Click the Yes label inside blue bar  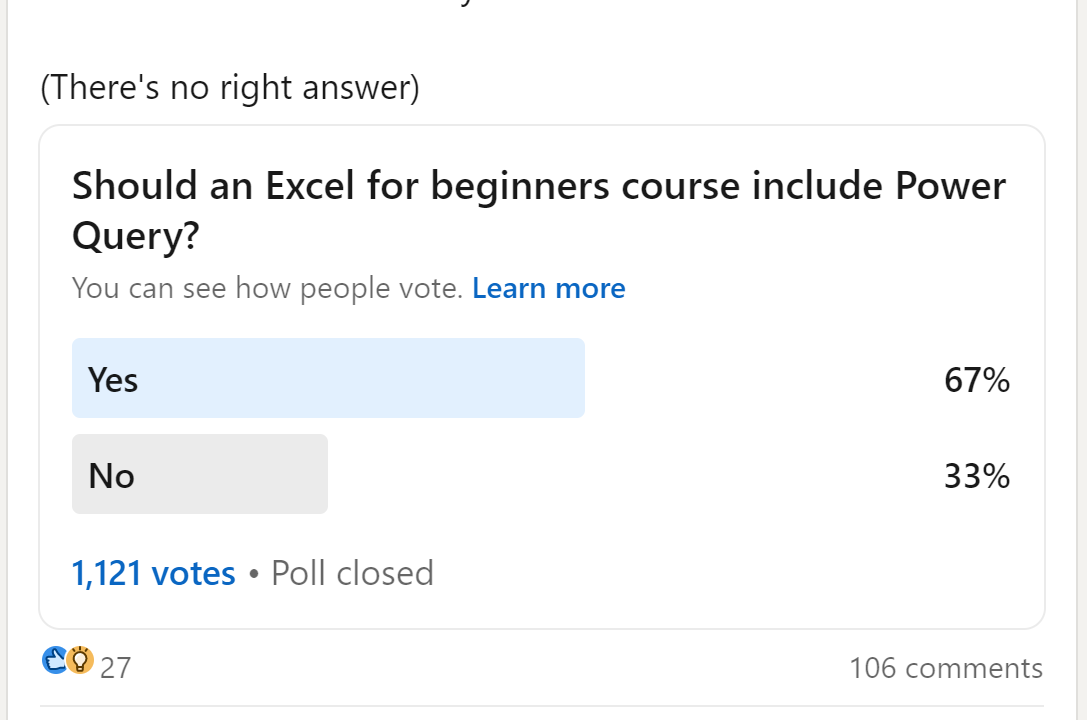[x=113, y=380]
